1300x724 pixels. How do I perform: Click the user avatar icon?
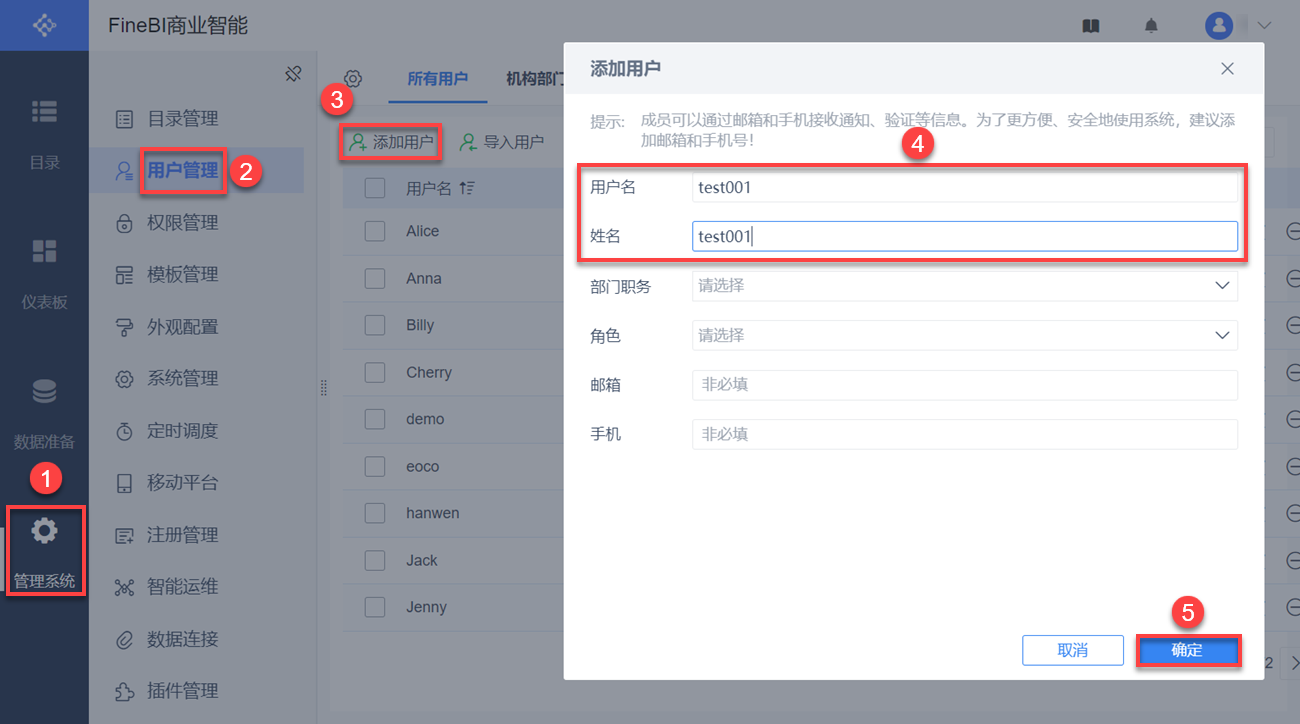(x=1219, y=26)
